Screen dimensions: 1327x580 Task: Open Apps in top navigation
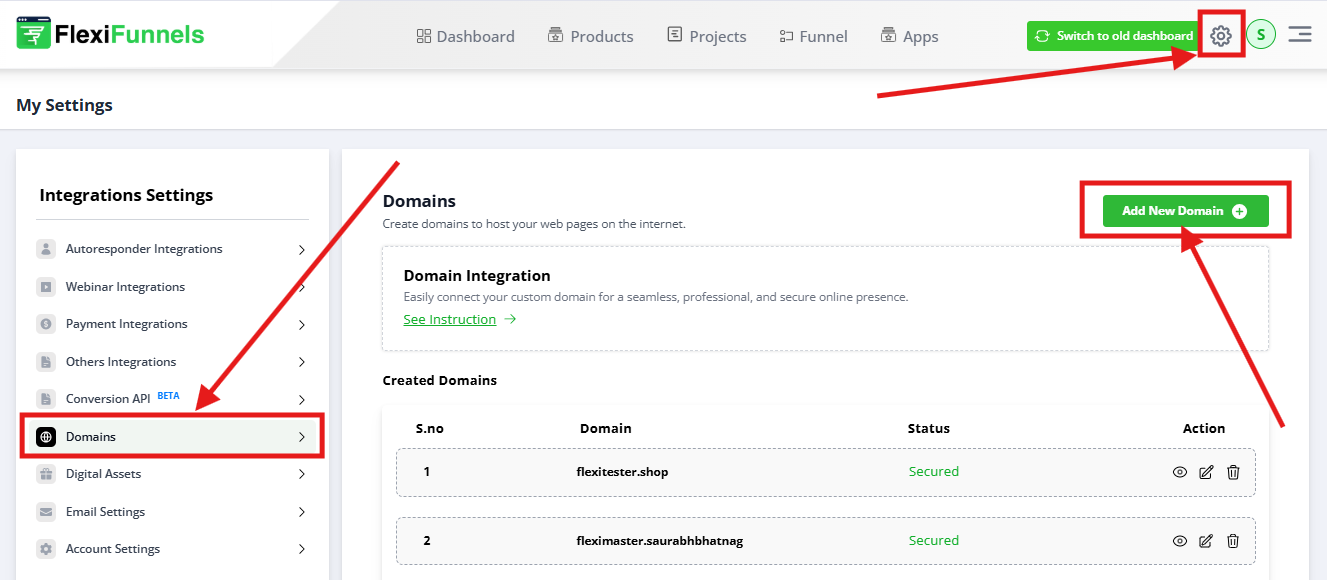[x=909, y=36]
